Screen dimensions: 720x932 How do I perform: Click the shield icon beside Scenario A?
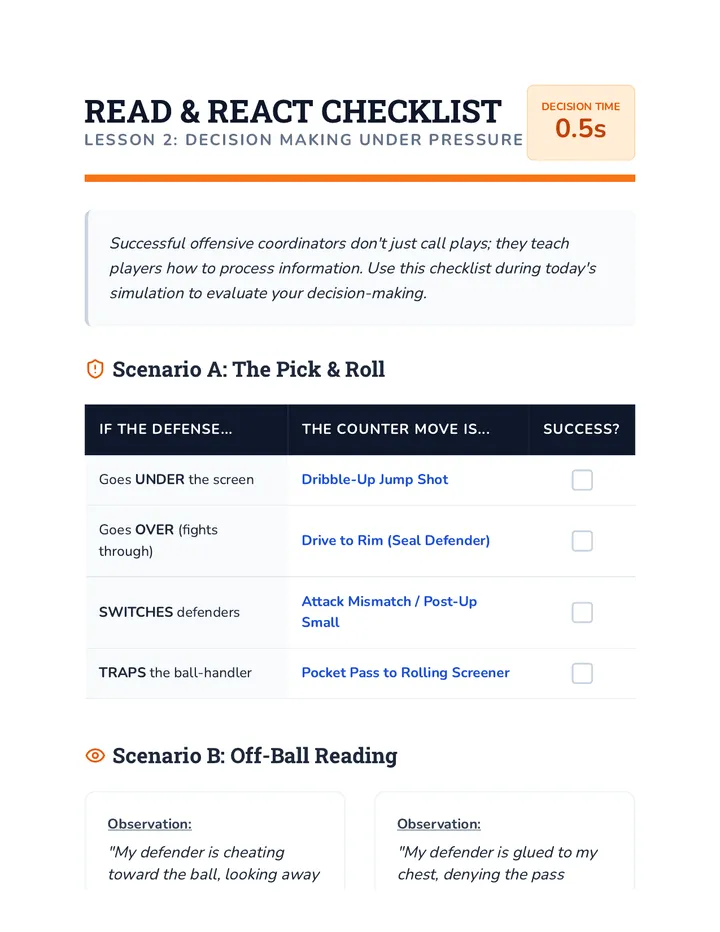(x=95, y=369)
